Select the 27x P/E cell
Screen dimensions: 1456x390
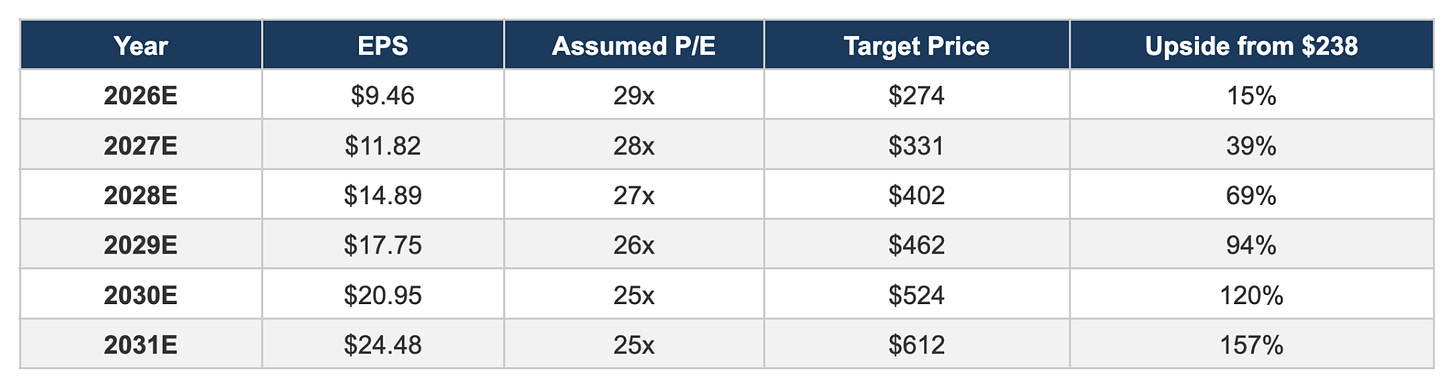pos(634,196)
